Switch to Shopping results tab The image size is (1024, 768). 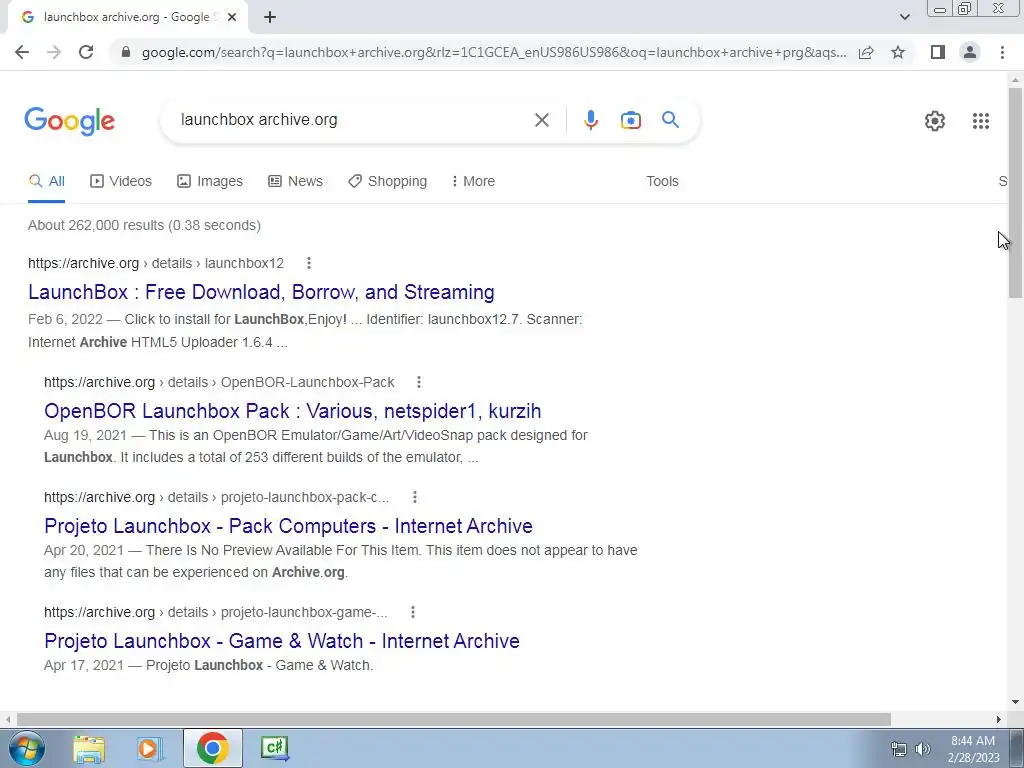[x=387, y=182]
